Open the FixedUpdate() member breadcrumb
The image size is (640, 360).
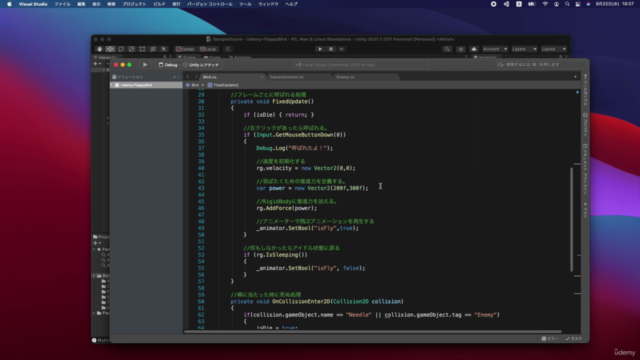click(223, 85)
